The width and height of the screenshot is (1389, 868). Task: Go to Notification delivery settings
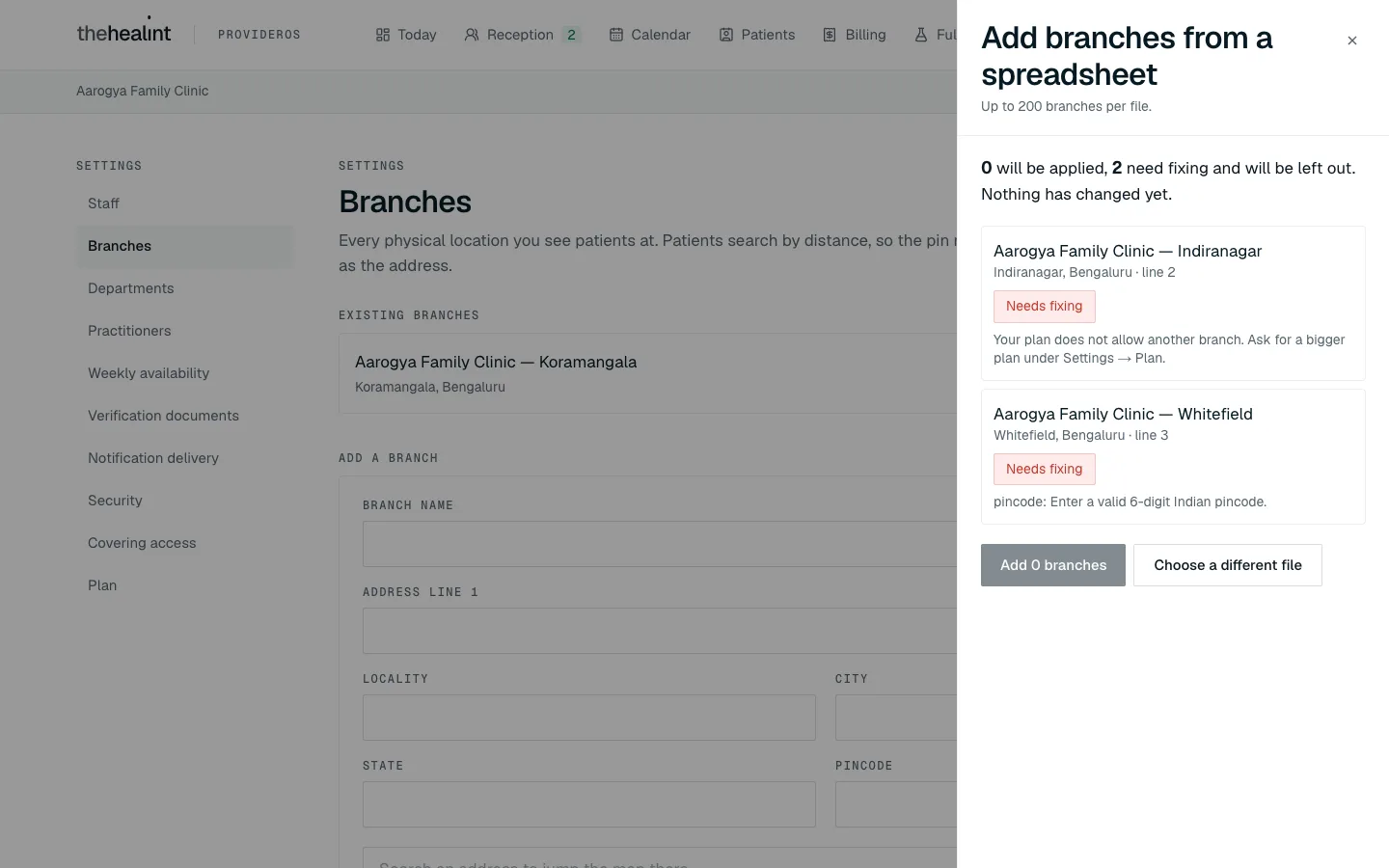185,458
